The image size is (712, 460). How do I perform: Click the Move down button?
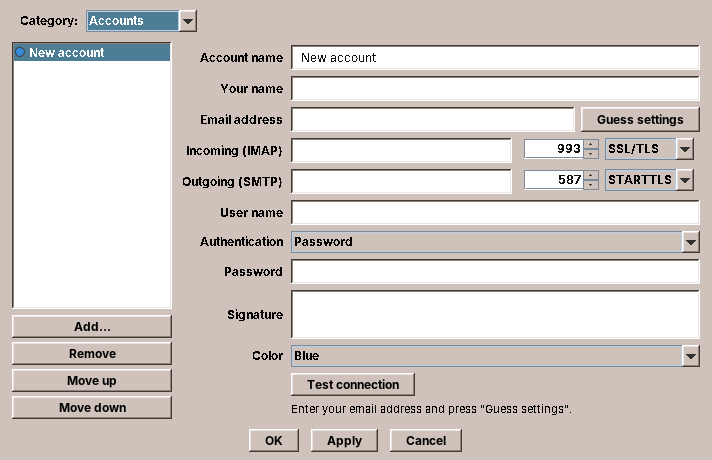click(92, 407)
